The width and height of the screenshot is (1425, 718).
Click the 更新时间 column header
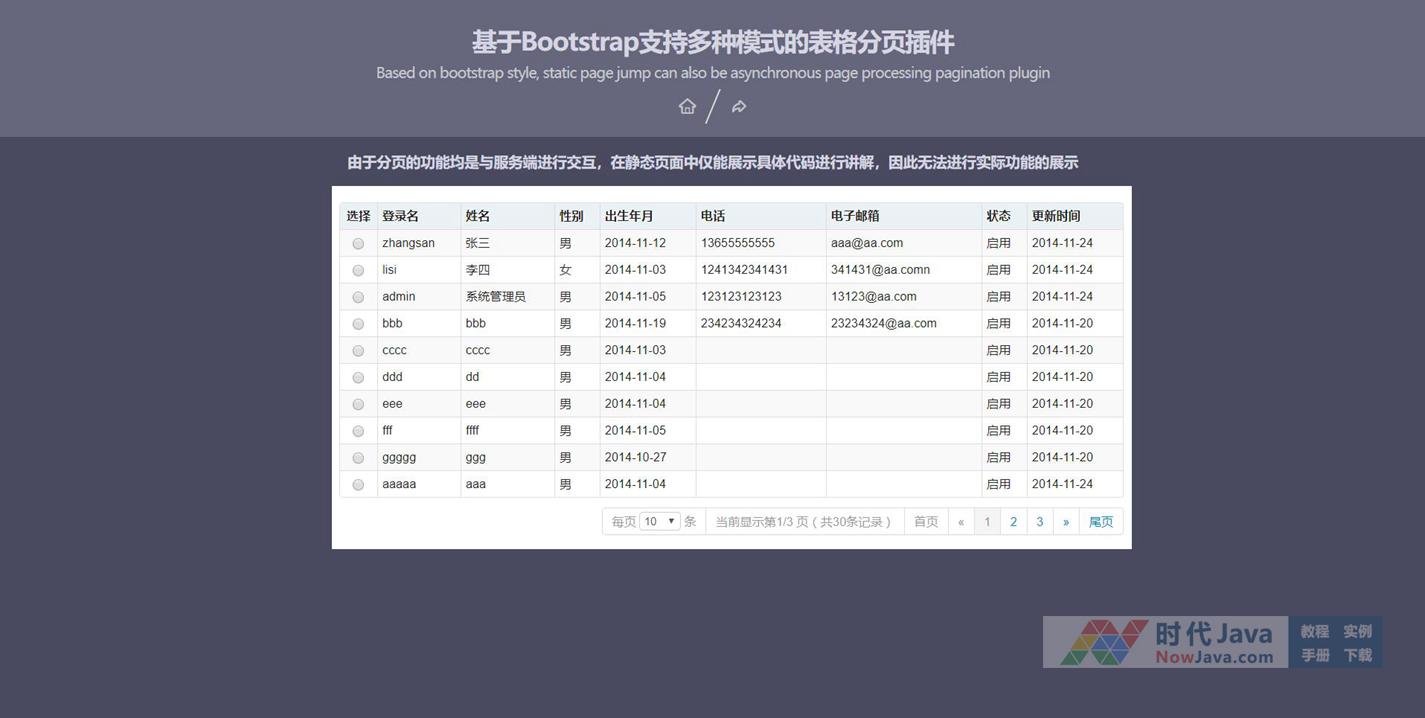[x=1056, y=216]
